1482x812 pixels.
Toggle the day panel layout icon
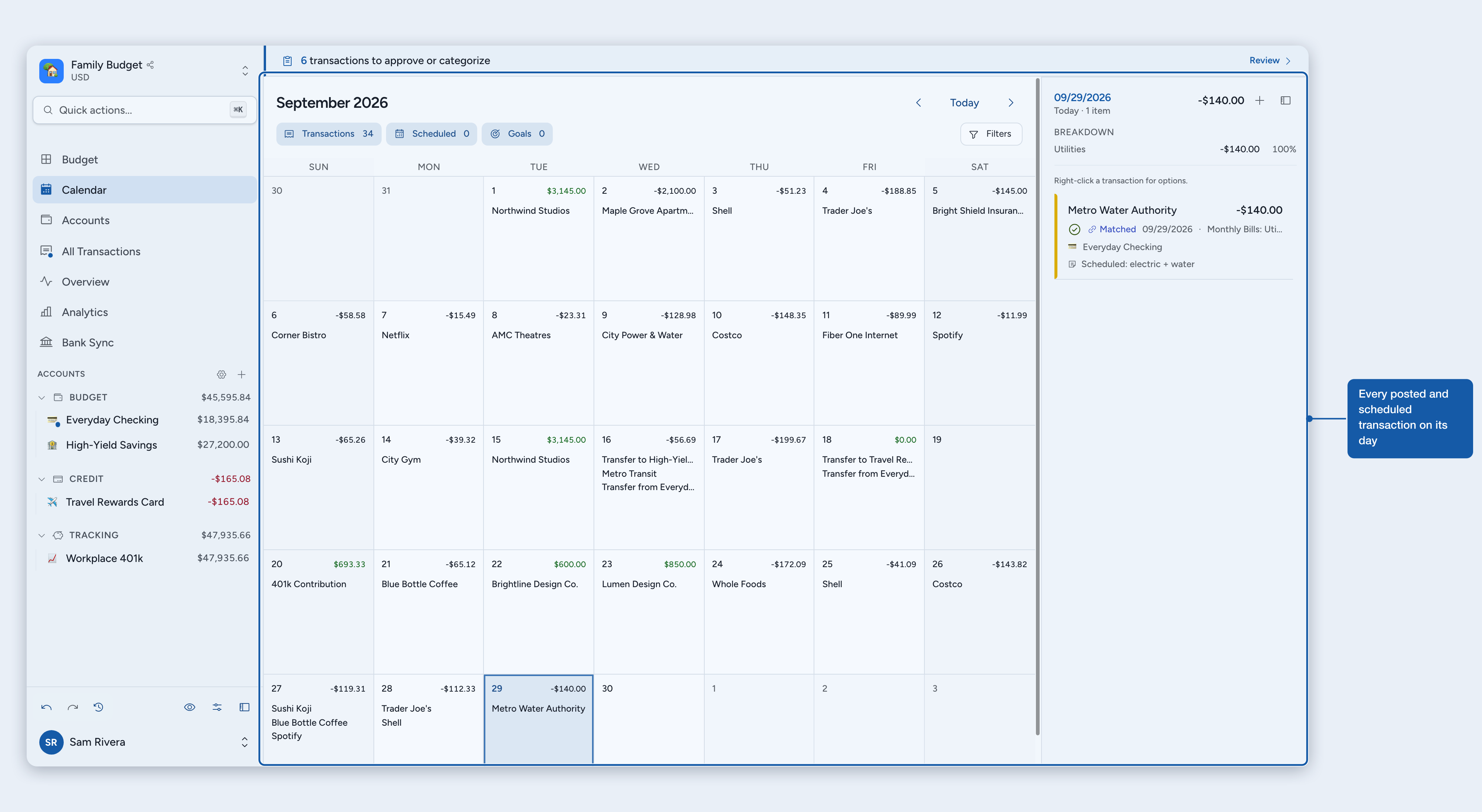point(1285,101)
